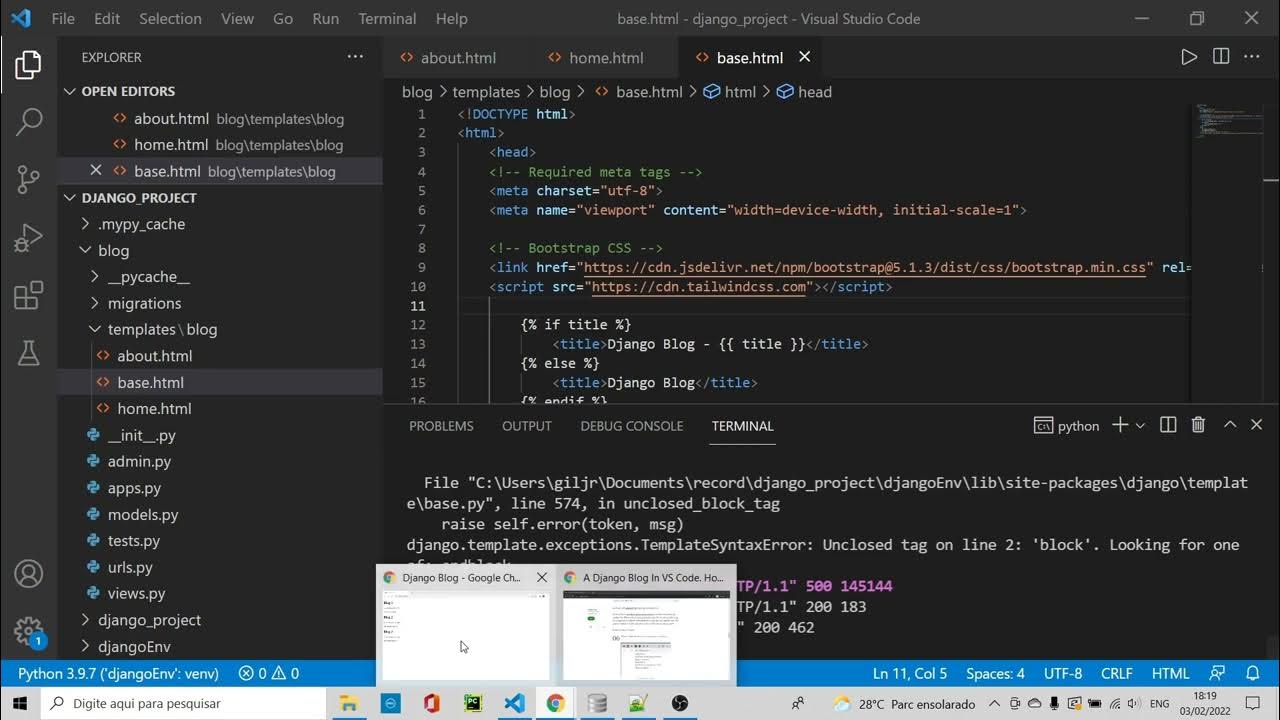The height and width of the screenshot is (720, 1280).
Task: Open the Accounts icon in activity bar
Action: pos(28,574)
